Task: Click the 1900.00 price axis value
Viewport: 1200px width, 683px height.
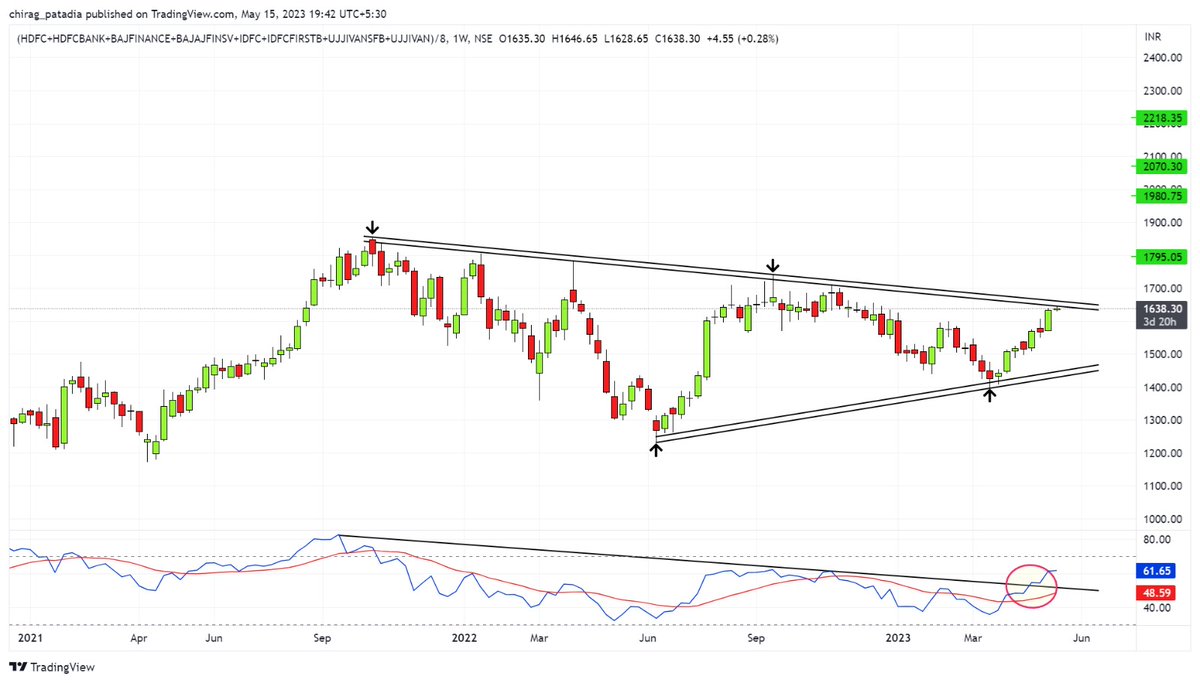Action: (1163, 223)
